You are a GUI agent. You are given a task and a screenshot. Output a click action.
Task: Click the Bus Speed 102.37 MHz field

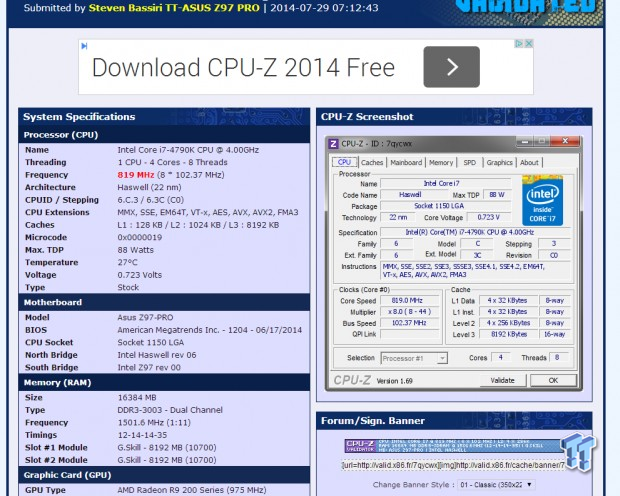410,323
